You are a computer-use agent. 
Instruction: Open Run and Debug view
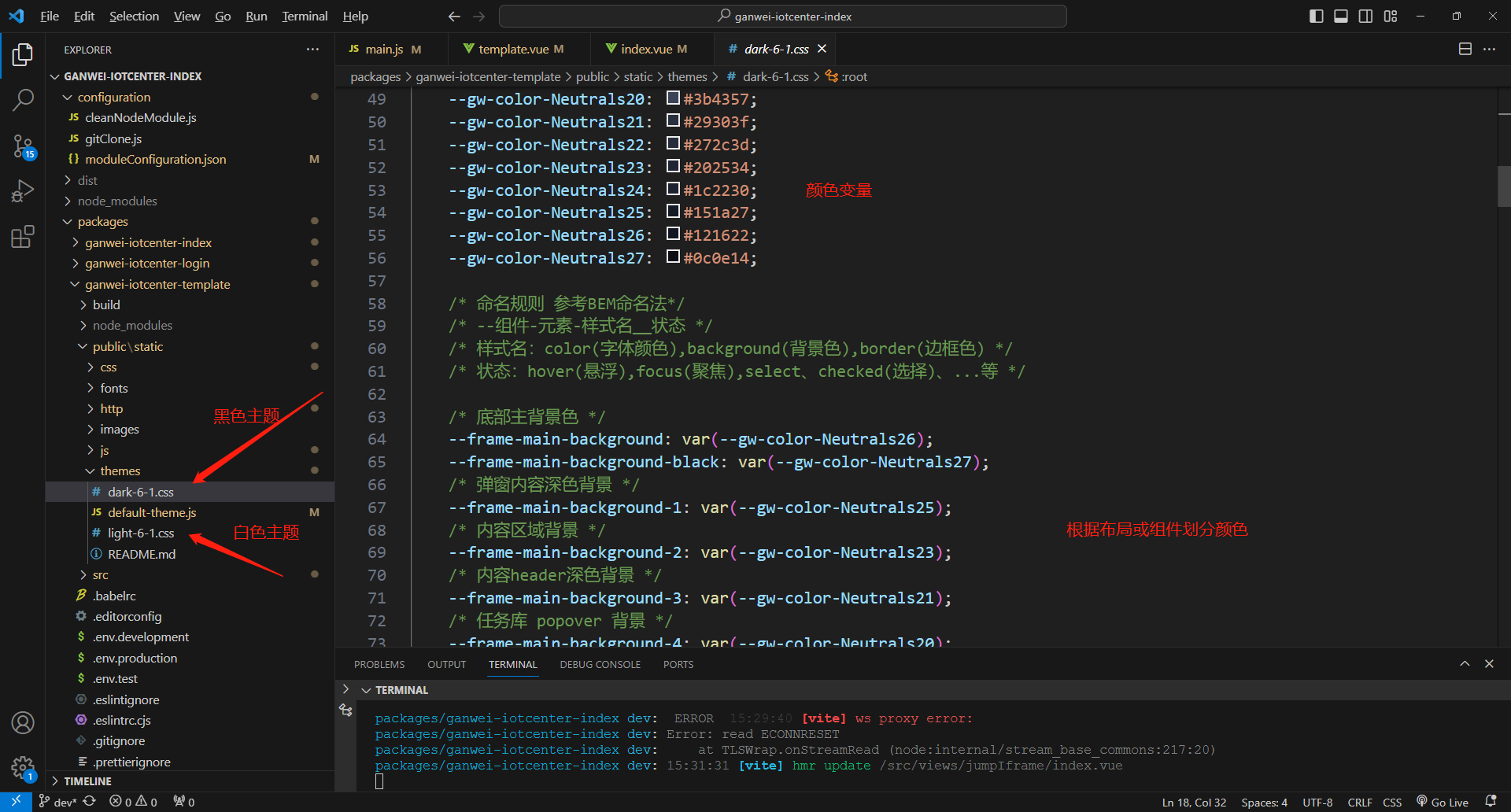pyautogui.click(x=23, y=191)
